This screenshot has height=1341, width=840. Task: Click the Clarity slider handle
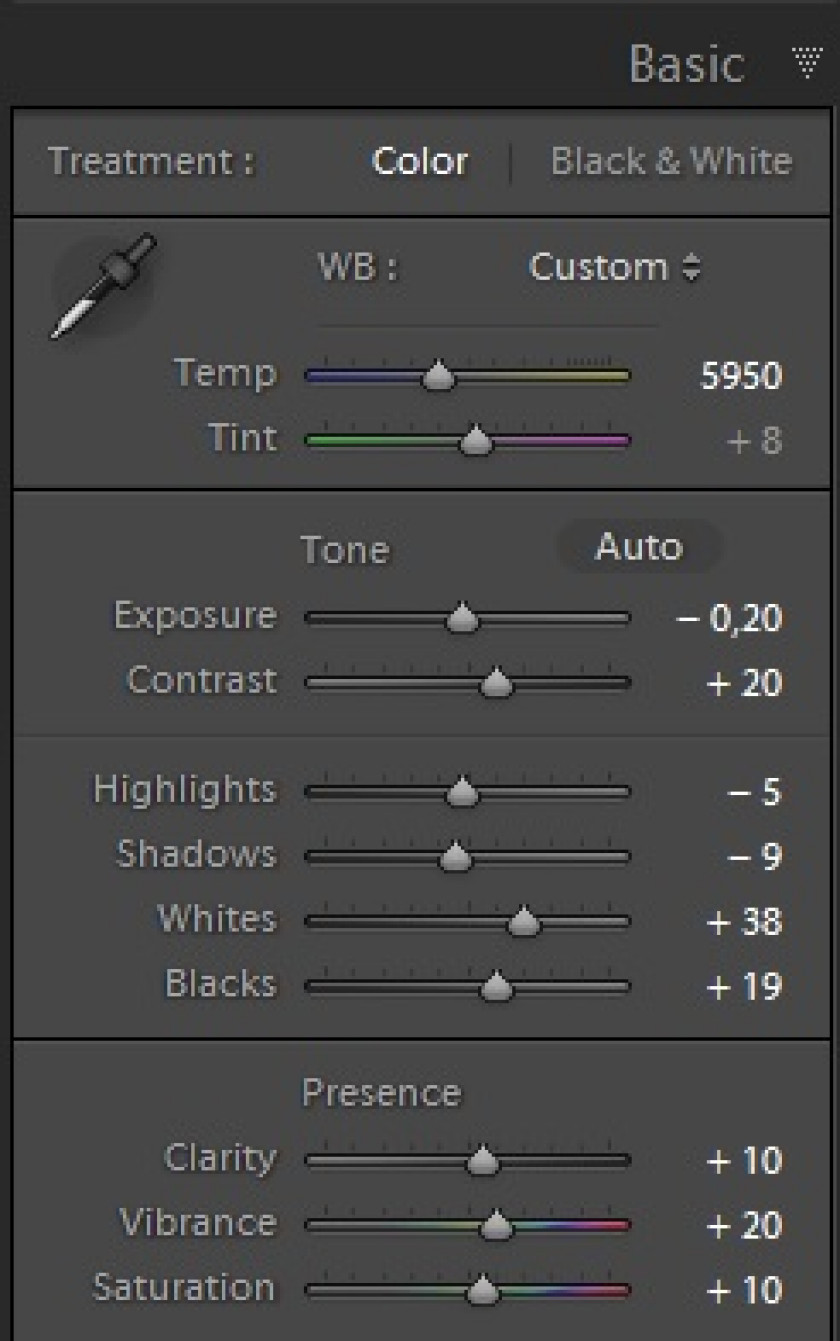tap(483, 1160)
